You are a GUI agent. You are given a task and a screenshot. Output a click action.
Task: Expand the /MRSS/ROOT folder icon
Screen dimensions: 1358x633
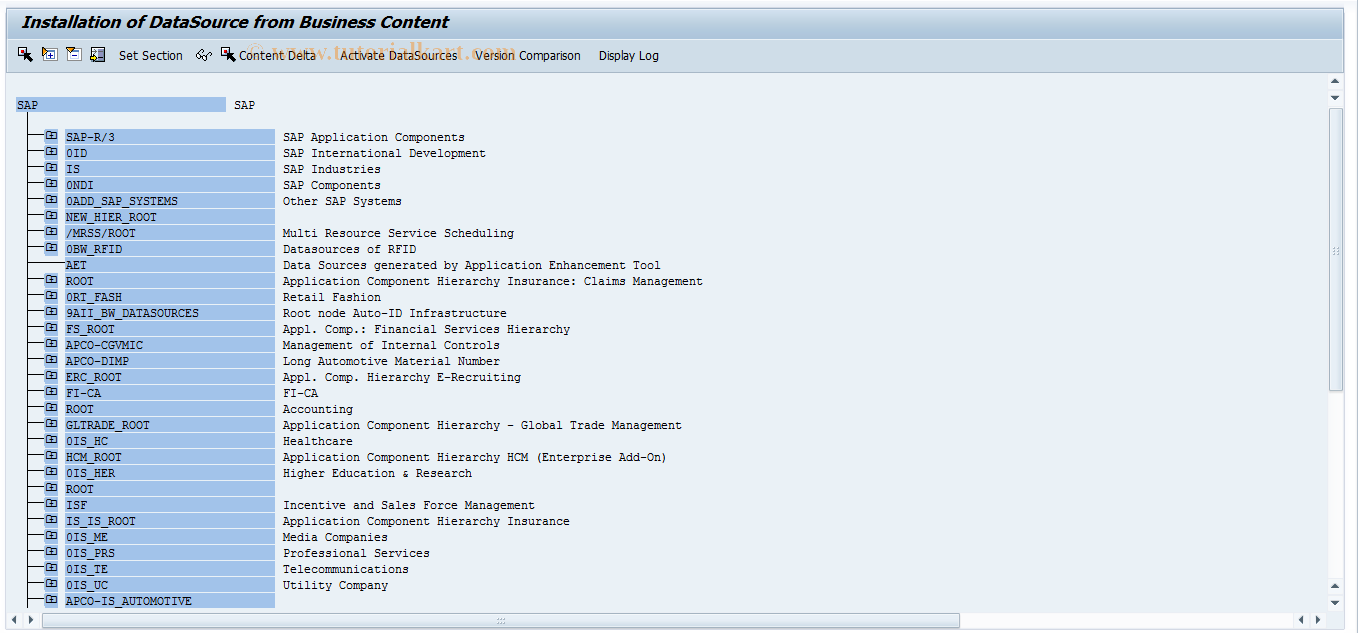coord(51,232)
